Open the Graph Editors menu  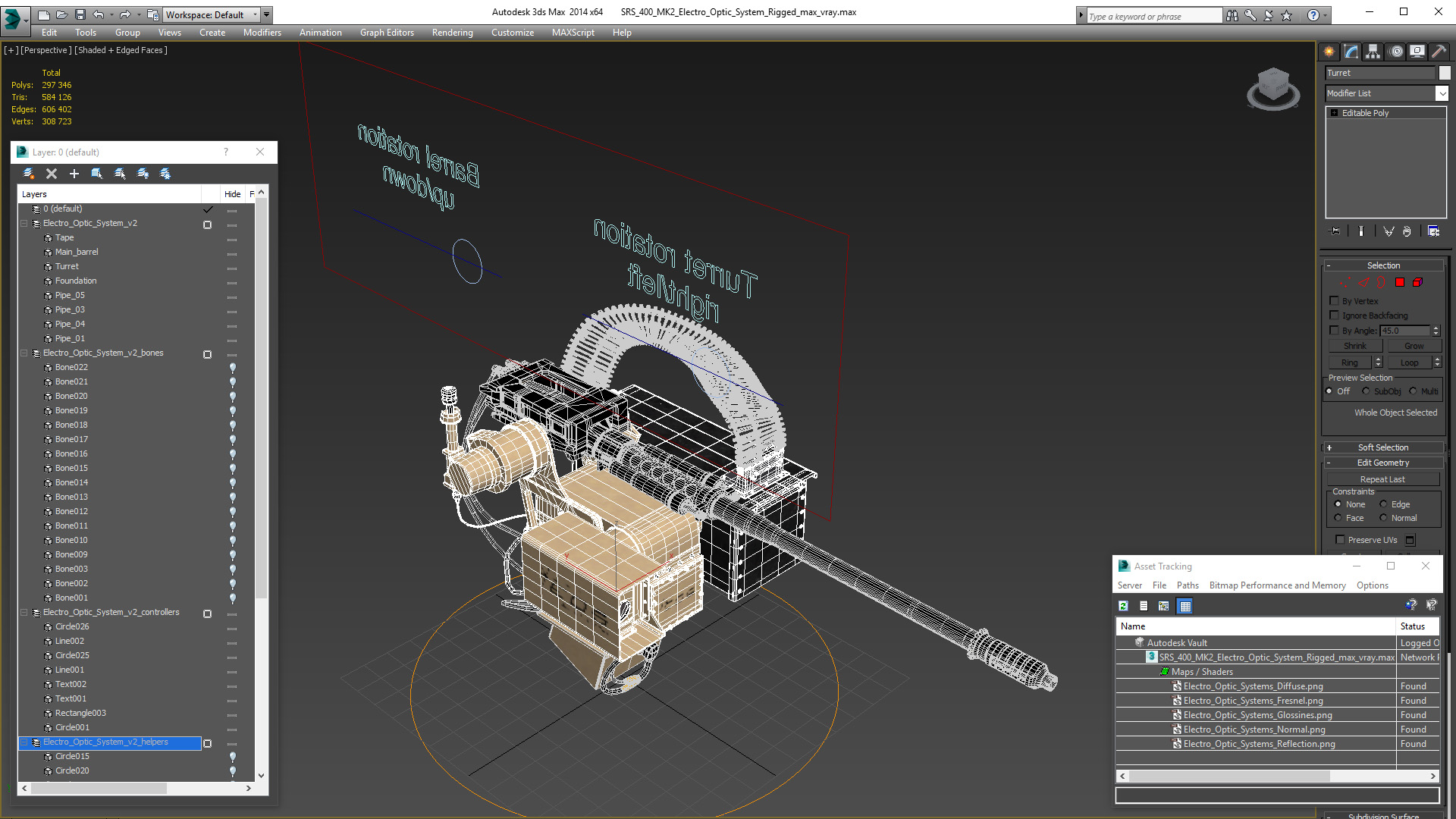coord(387,33)
